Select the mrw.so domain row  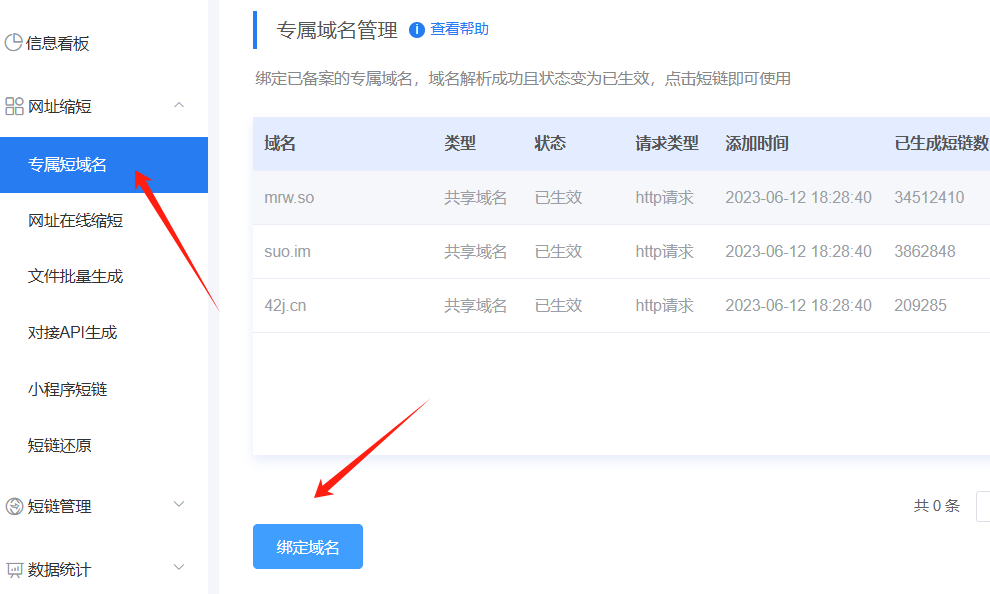click(289, 198)
